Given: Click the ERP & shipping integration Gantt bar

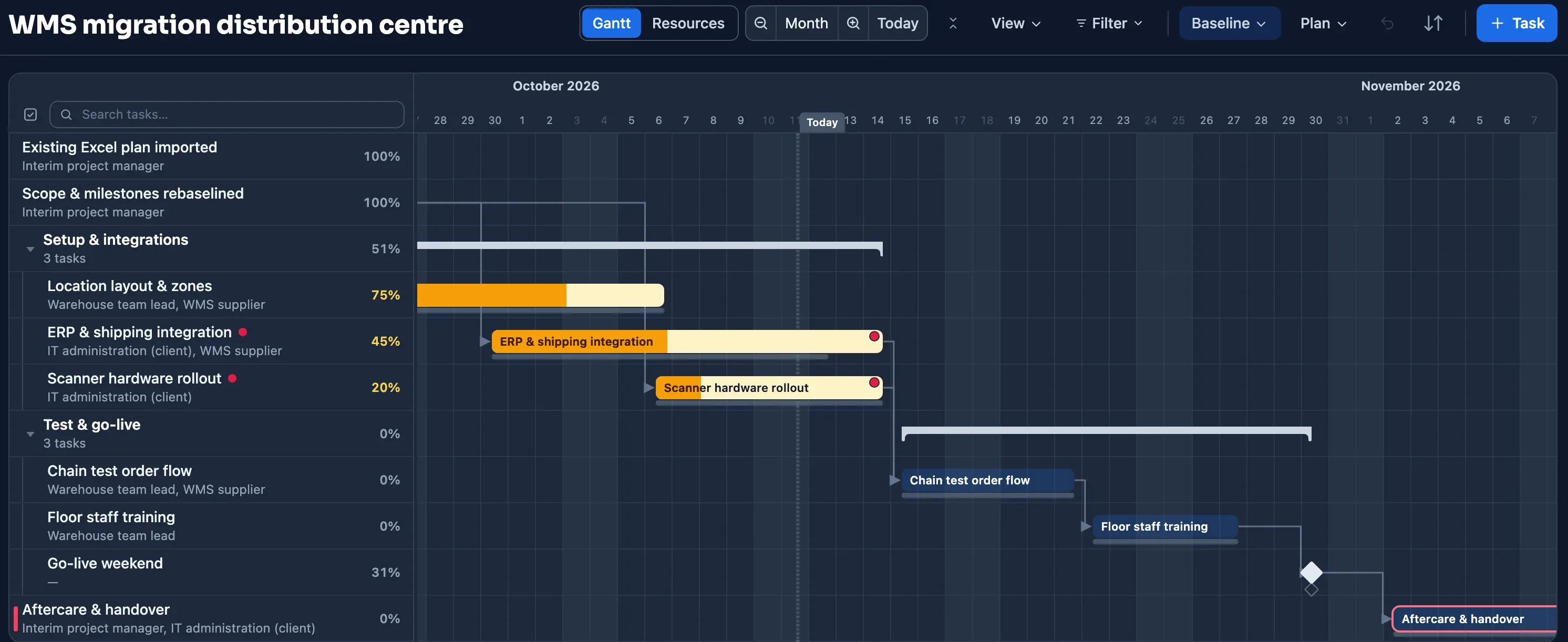Looking at the screenshot, I should (687, 341).
